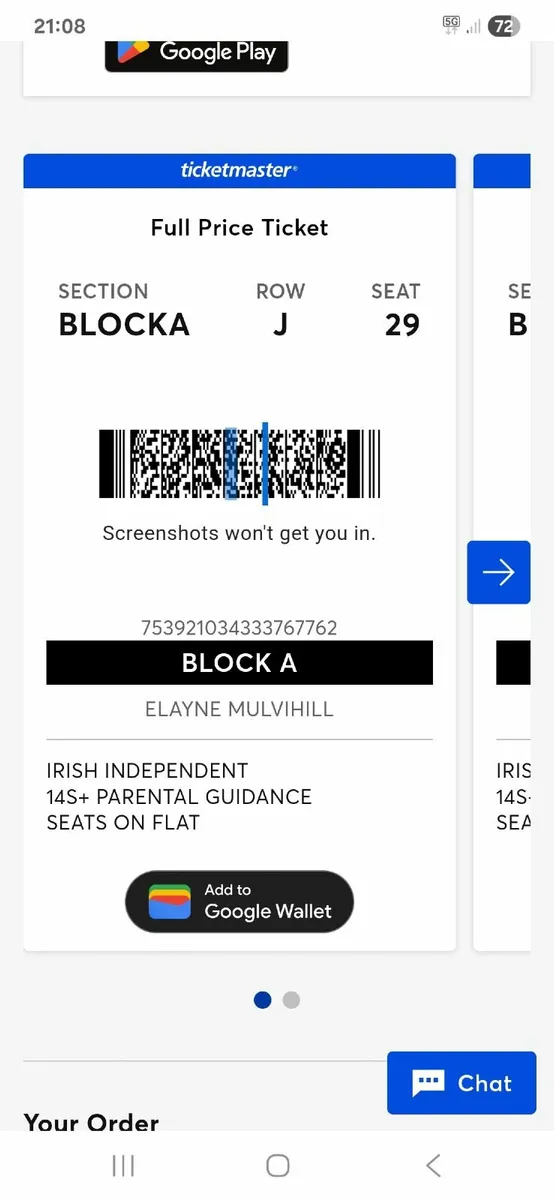Tap the Android back arrow
554x1200 pixels.
(433, 1165)
